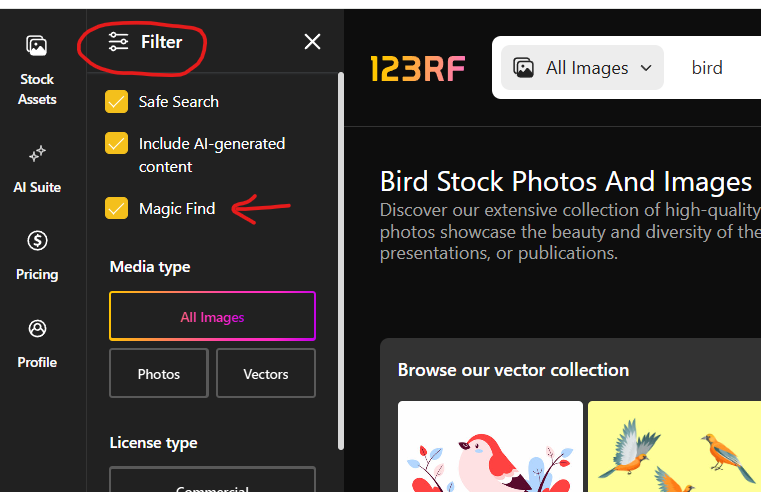Disable the Safe Search checkbox
This screenshot has height=492, width=761.
coord(117,101)
